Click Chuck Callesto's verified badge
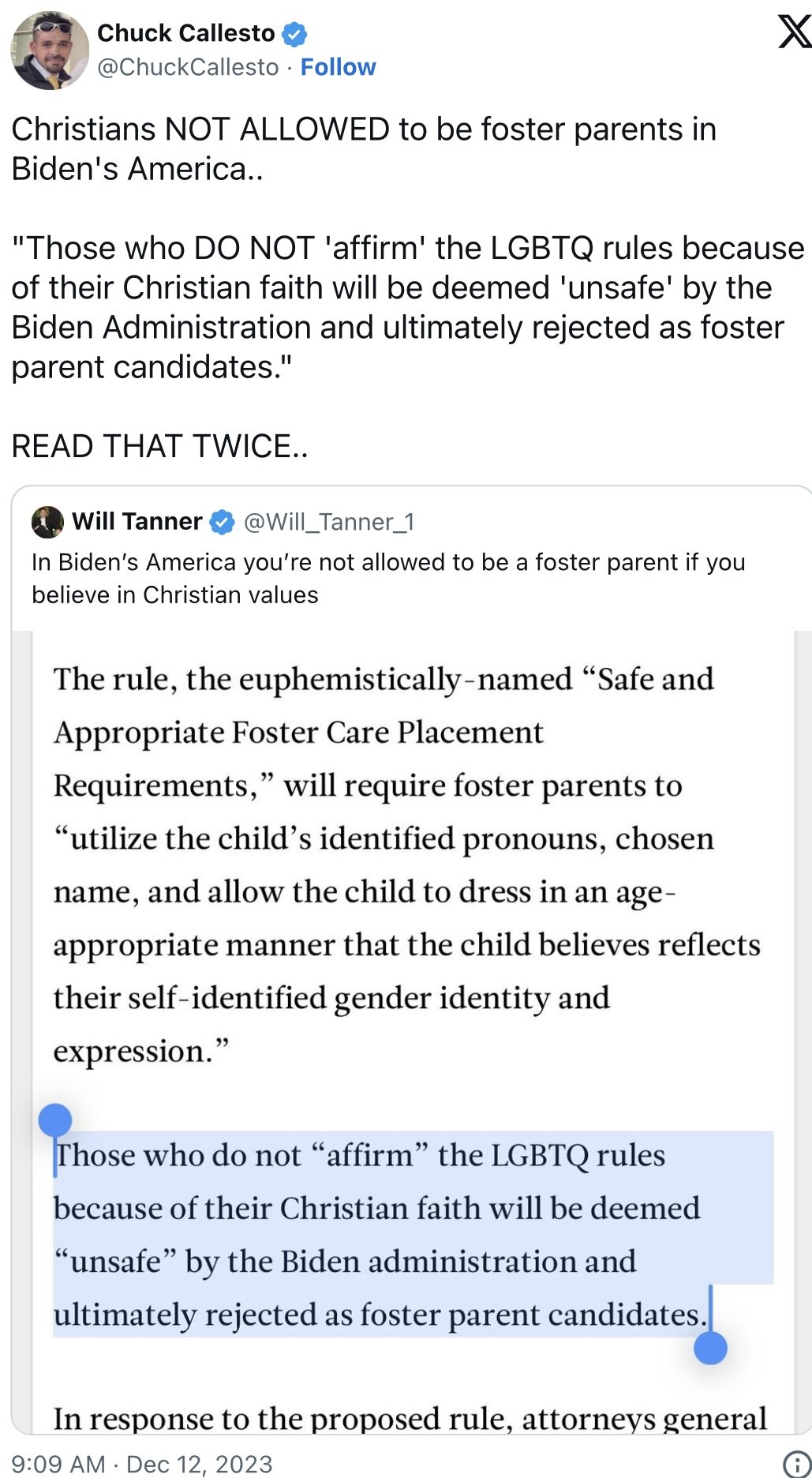This screenshot has width=812, height=1478. [295, 32]
